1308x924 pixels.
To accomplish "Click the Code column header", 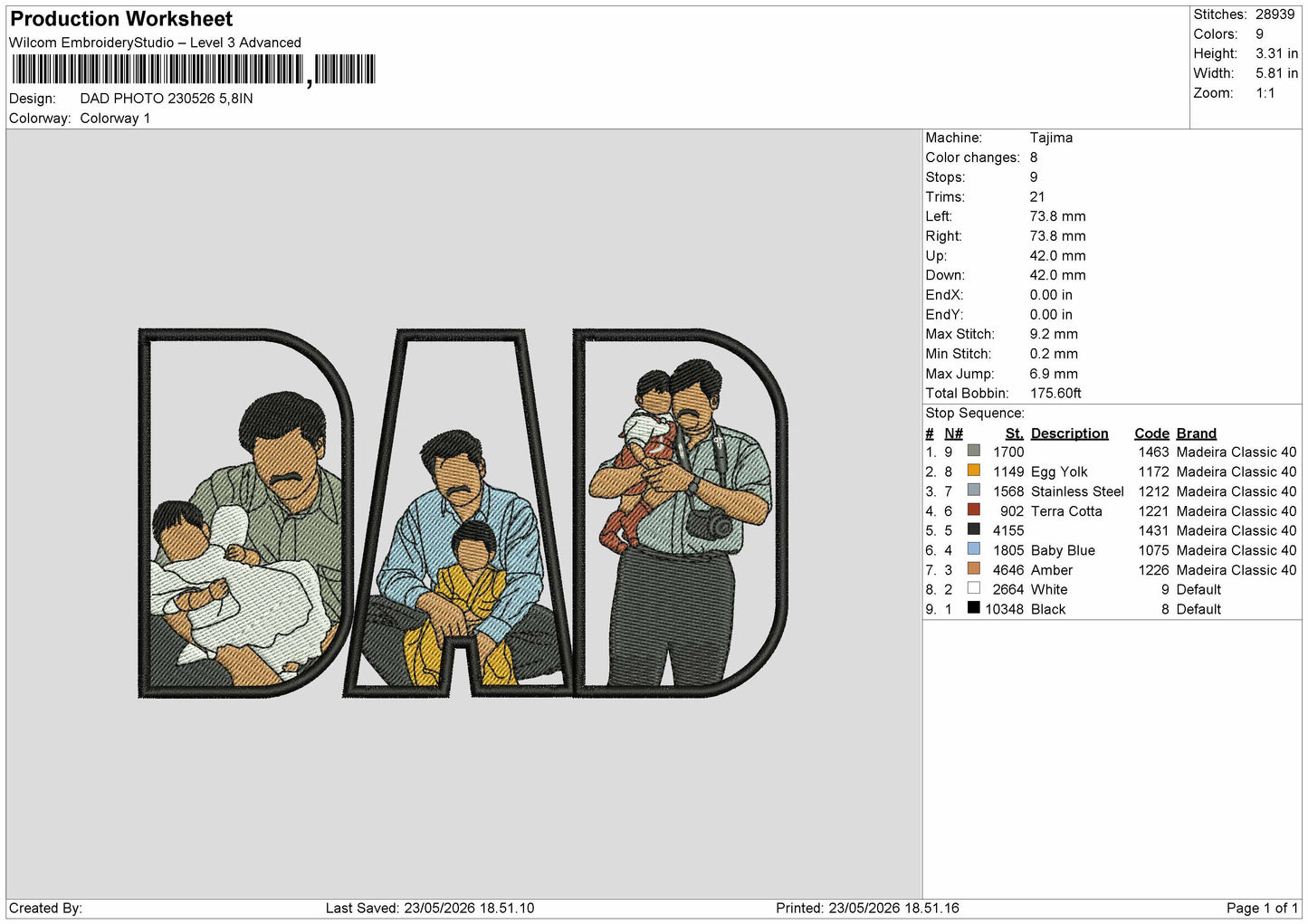I will point(1151,433).
